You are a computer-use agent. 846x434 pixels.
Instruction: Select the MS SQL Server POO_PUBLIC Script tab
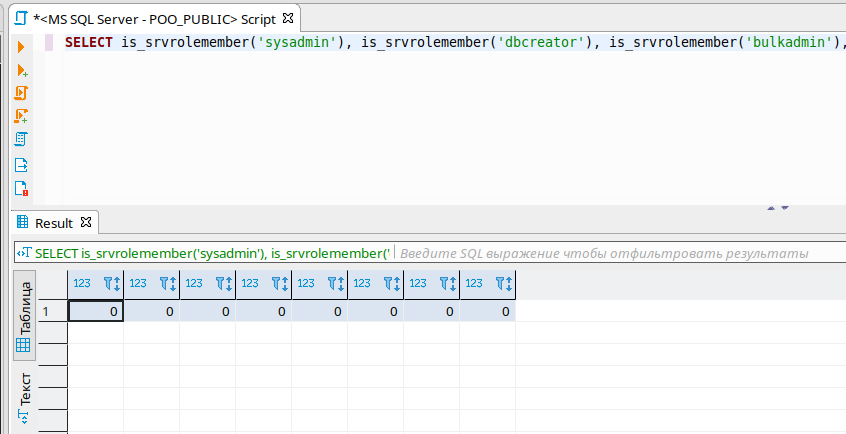154,19
